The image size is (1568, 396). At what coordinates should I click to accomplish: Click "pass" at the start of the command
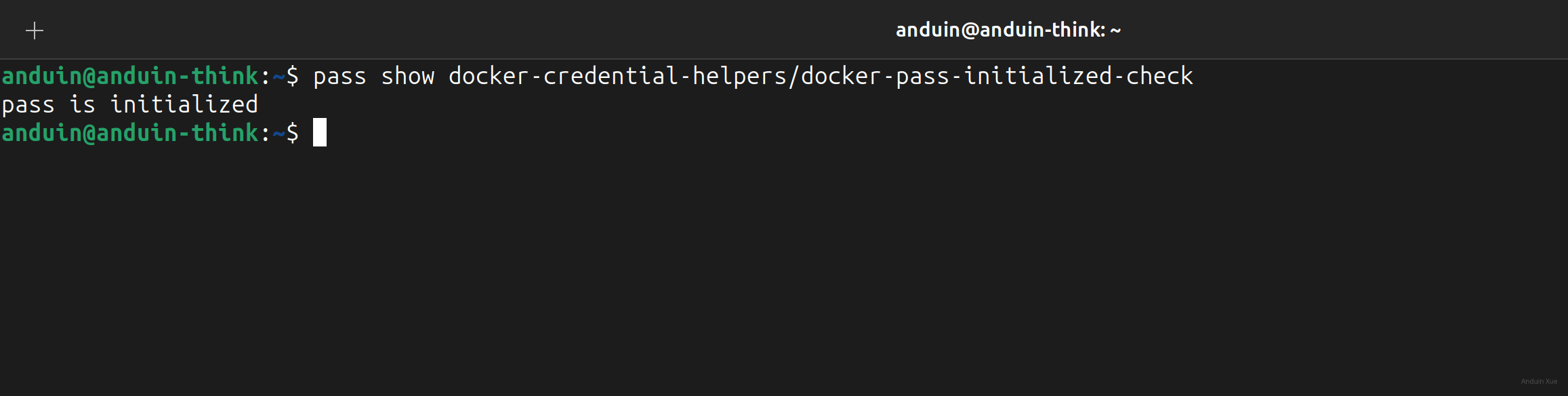coord(339,76)
